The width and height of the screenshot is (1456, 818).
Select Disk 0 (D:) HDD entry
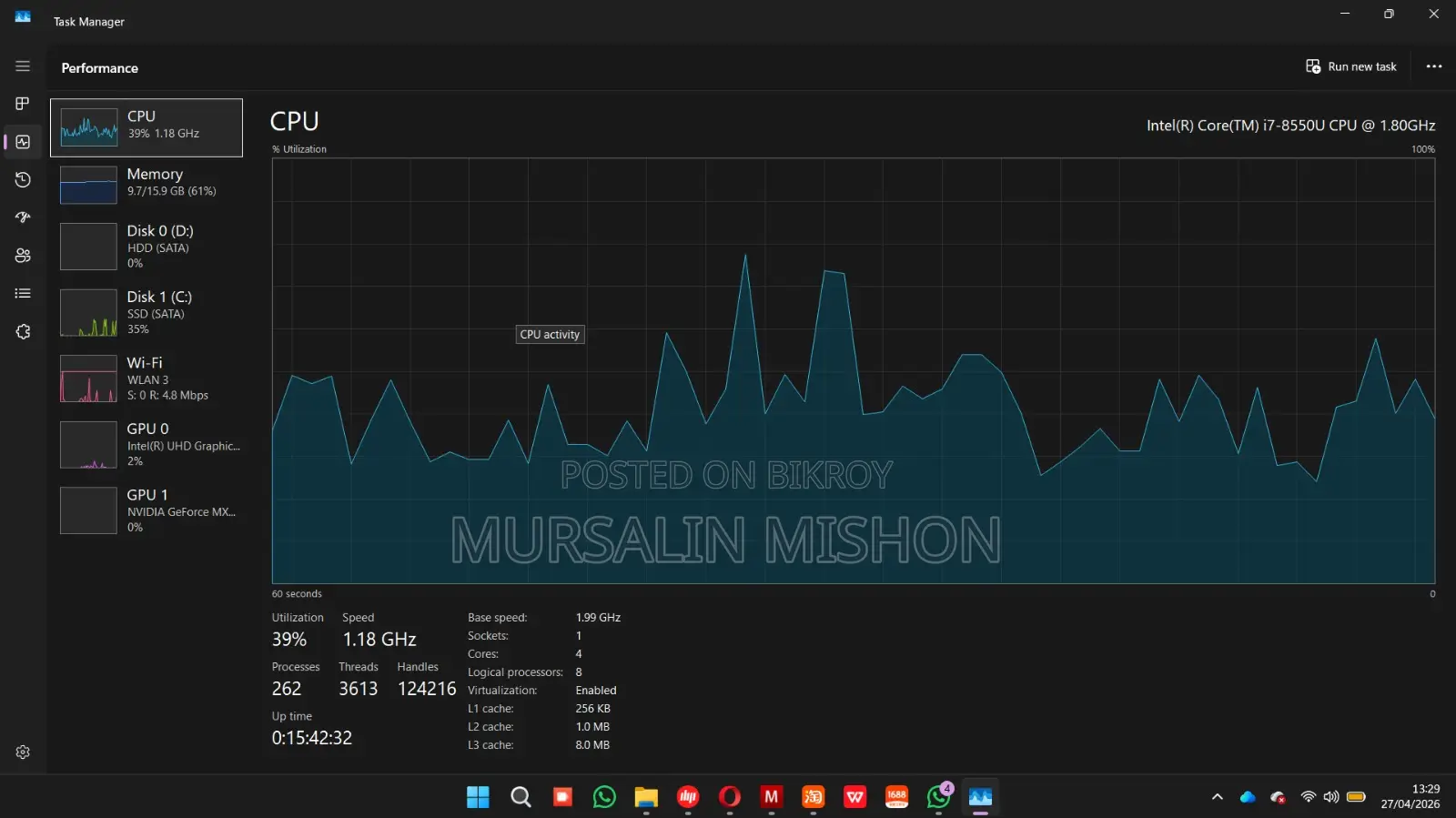[147, 247]
